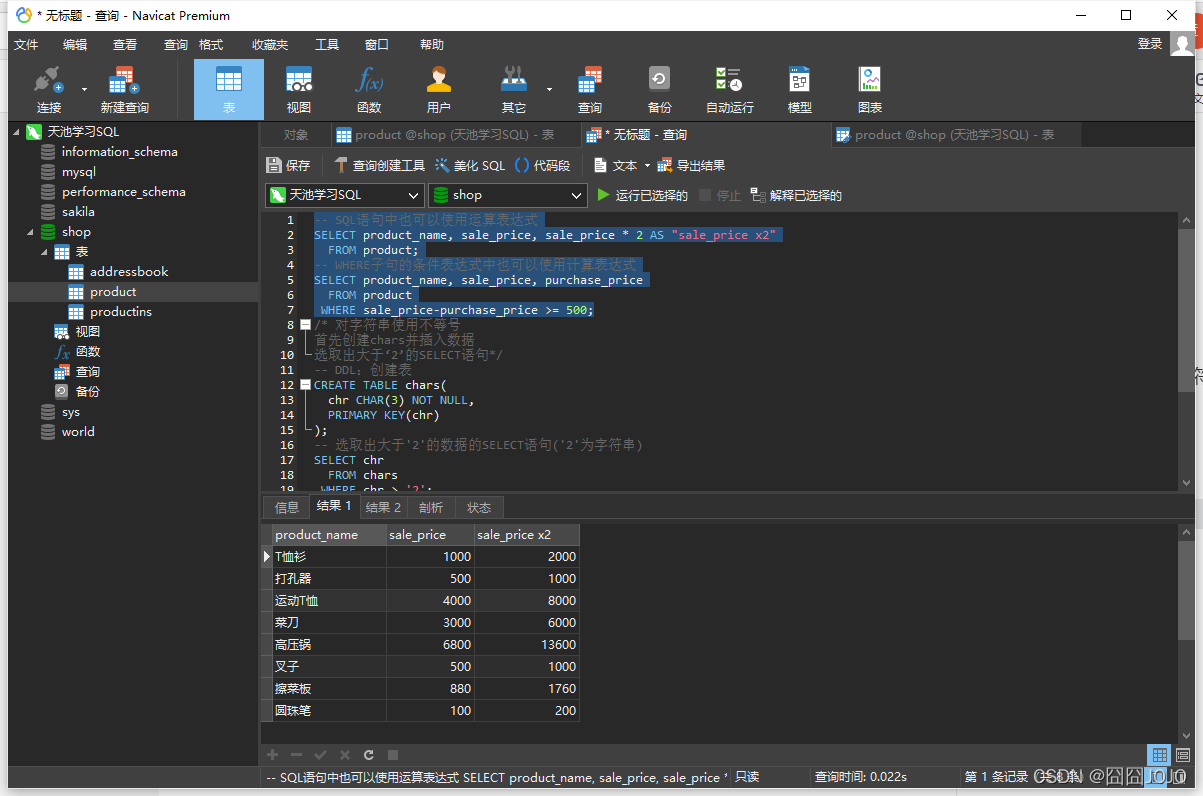The image size is (1203, 796).
Task: Click the 13600 cell in results
Action: pos(527,645)
